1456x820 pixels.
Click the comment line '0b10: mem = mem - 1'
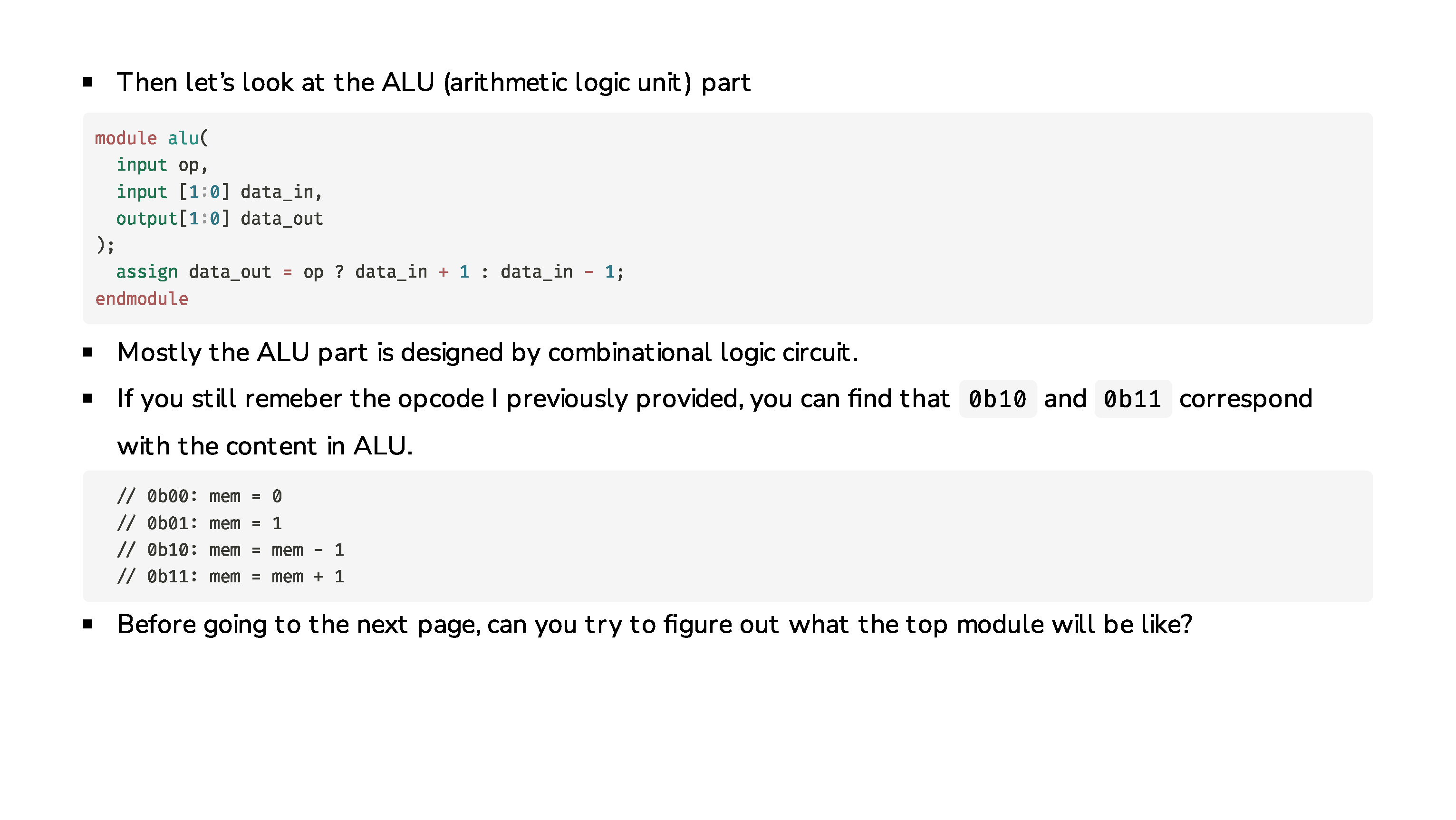[245, 550]
